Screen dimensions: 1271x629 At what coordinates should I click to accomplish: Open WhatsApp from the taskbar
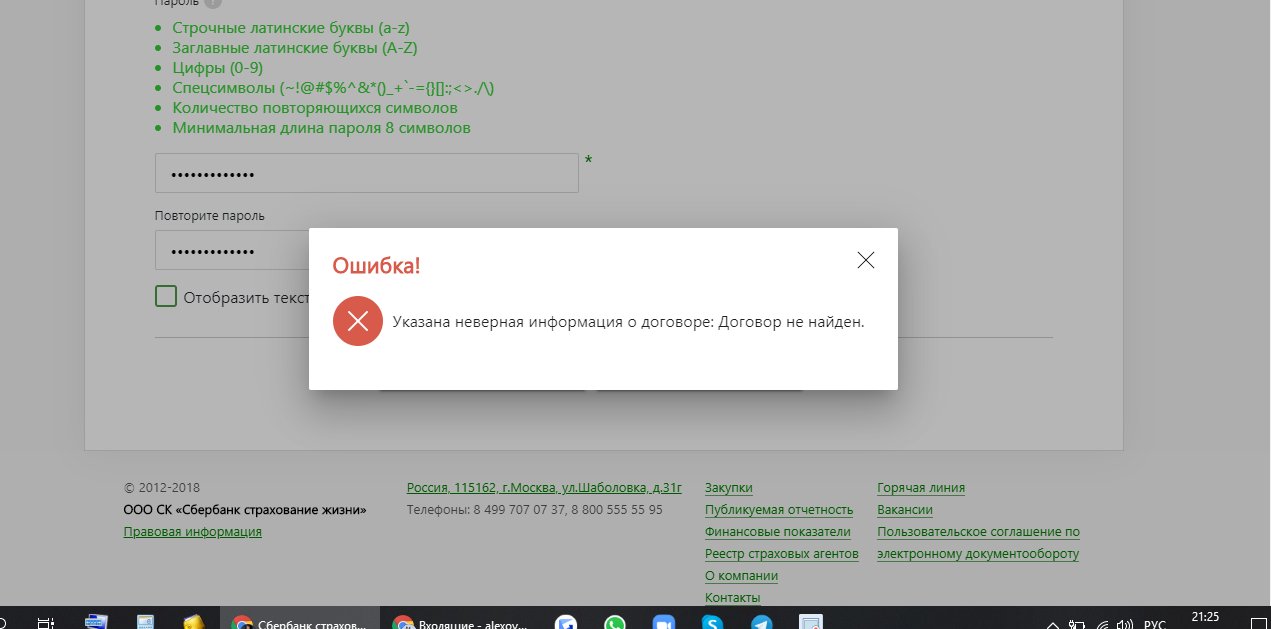coord(616,622)
